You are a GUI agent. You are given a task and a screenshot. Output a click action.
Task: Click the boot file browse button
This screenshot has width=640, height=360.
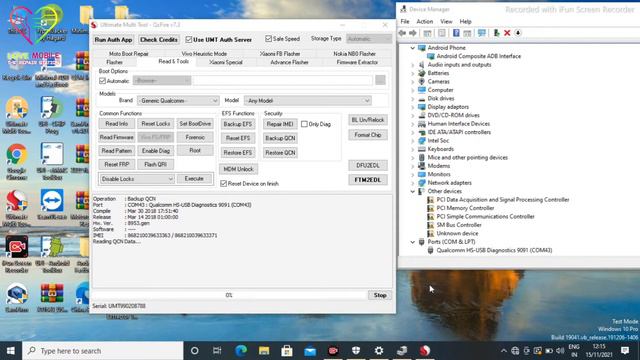click(x=380, y=80)
